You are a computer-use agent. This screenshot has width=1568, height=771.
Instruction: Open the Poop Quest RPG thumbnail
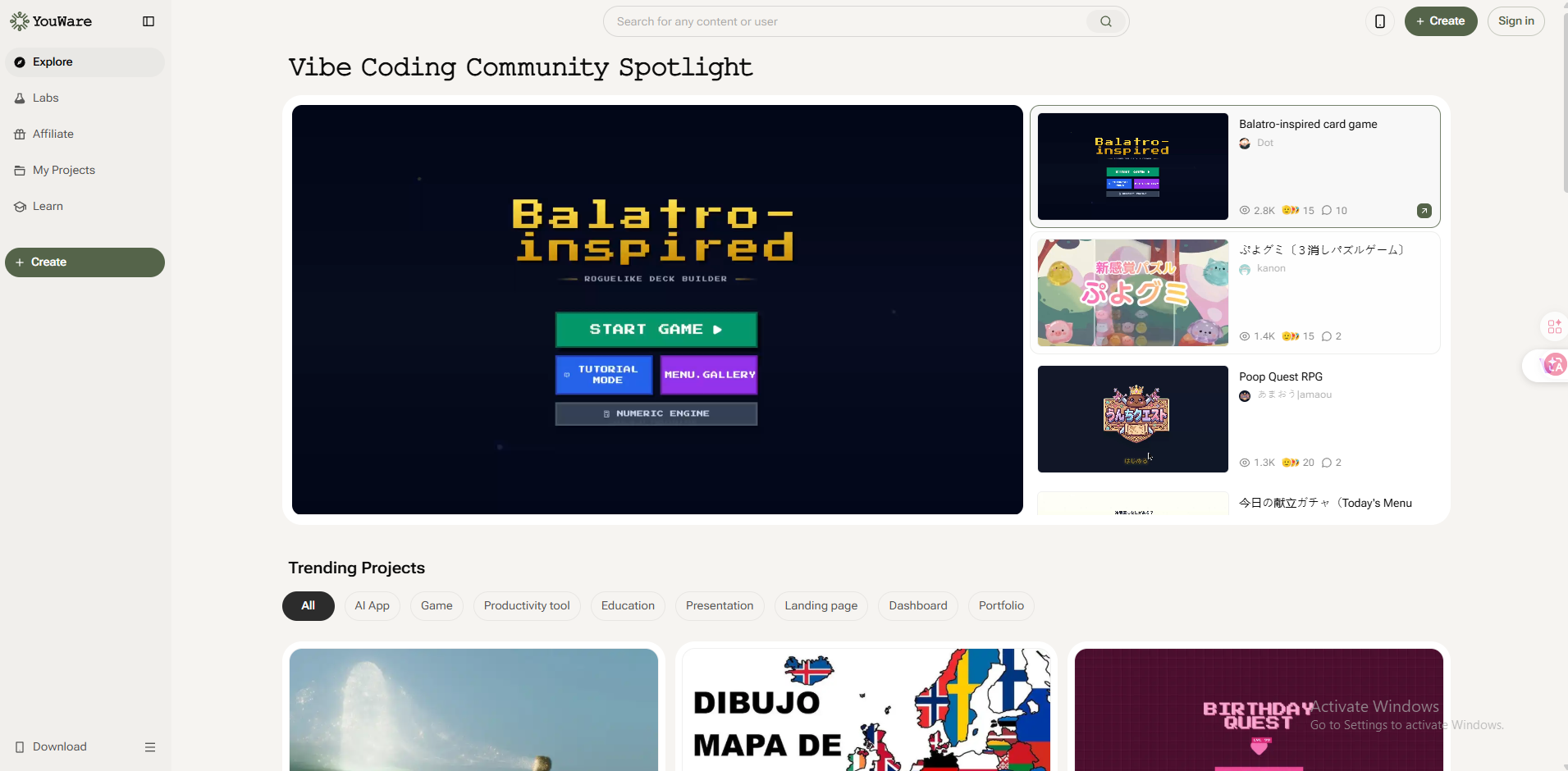[1132, 419]
